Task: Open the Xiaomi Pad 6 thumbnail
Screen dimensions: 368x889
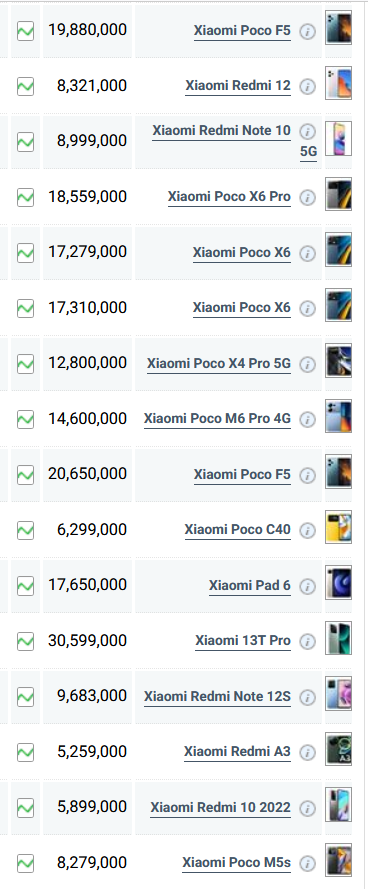Action: (x=339, y=583)
